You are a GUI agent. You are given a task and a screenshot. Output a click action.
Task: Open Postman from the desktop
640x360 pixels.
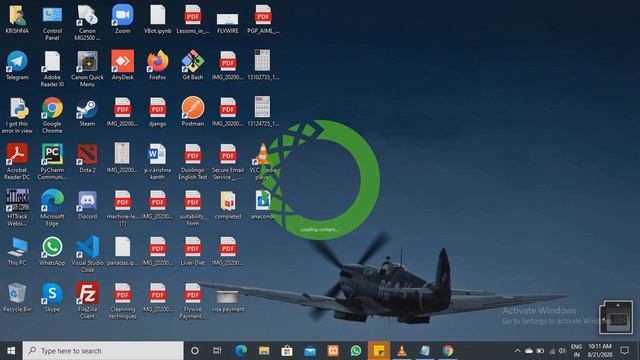click(193, 112)
